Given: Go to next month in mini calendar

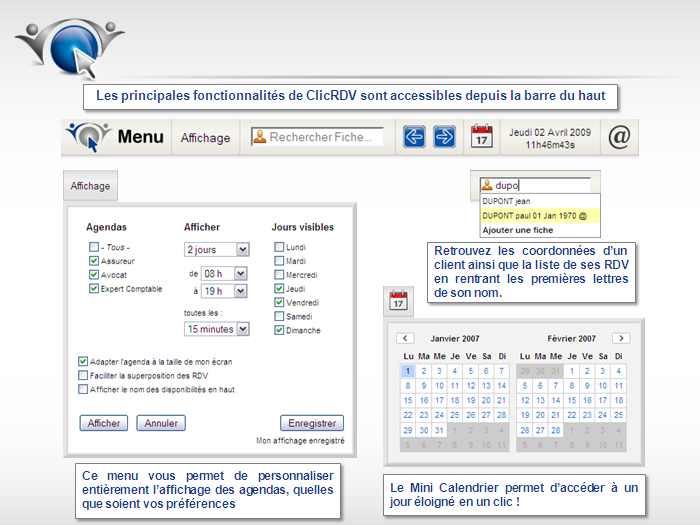Looking at the screenshot, I should click(x=621, y=338).
